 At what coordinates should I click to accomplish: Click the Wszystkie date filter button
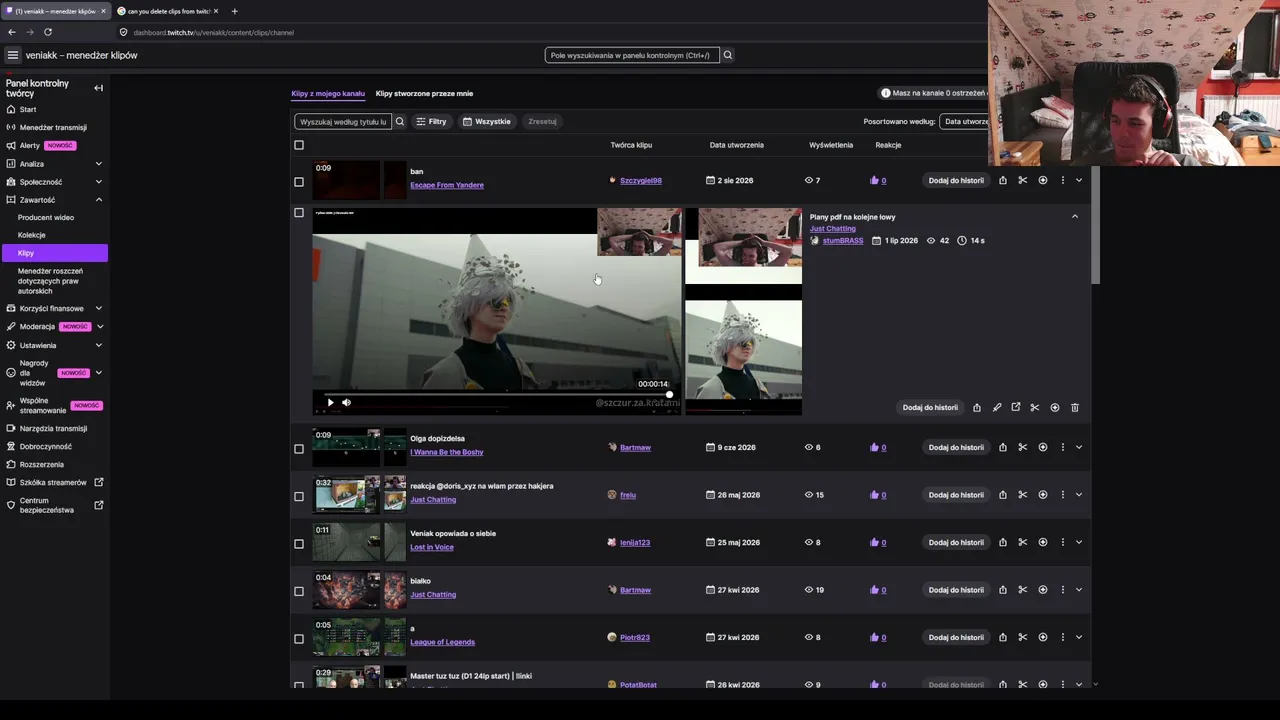487,121
